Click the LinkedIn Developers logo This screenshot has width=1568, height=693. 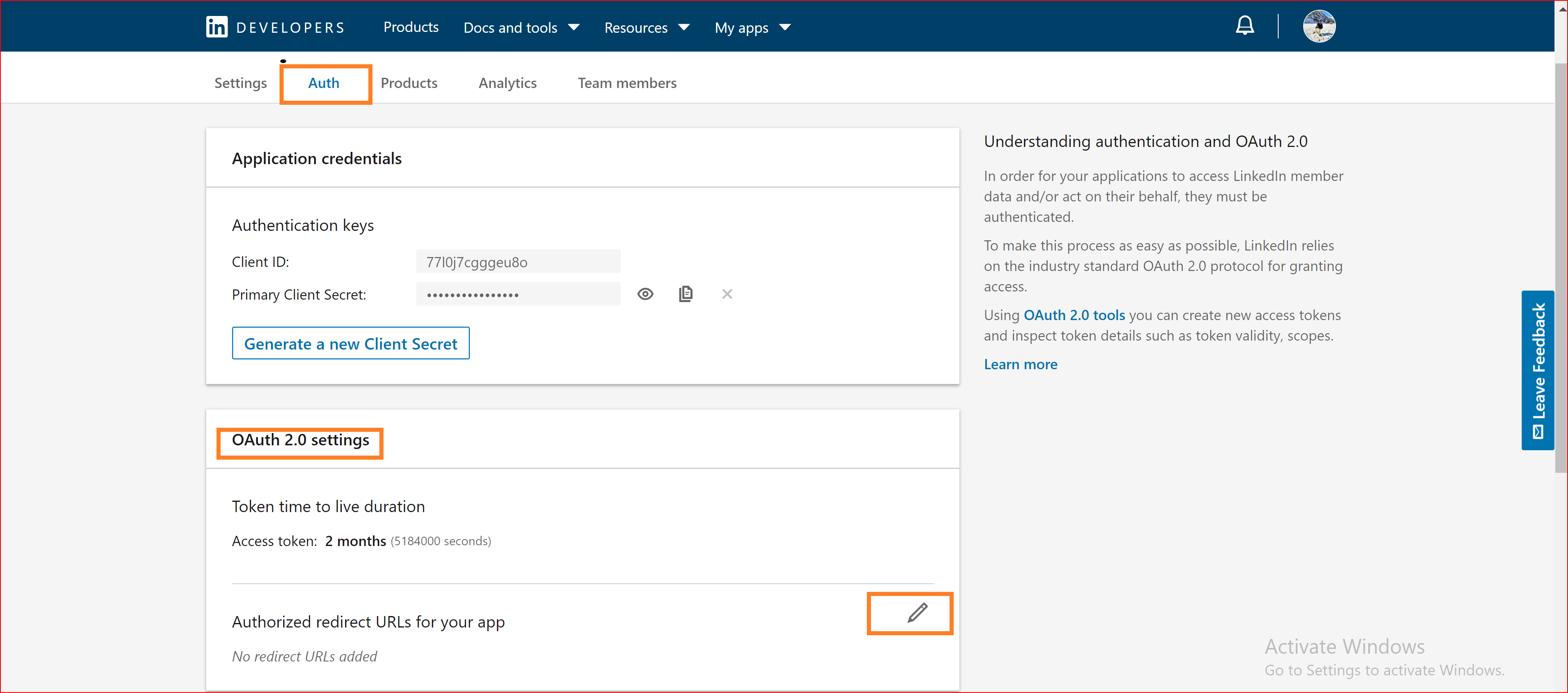coord(275,27)
